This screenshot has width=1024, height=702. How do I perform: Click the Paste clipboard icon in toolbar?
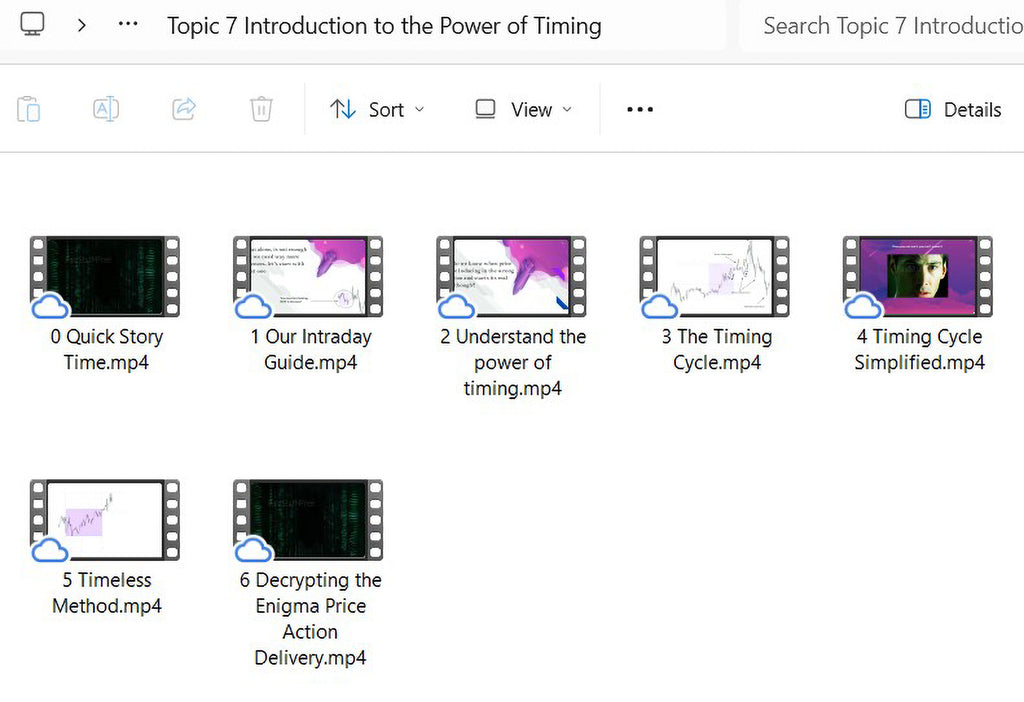click(28, 109)
